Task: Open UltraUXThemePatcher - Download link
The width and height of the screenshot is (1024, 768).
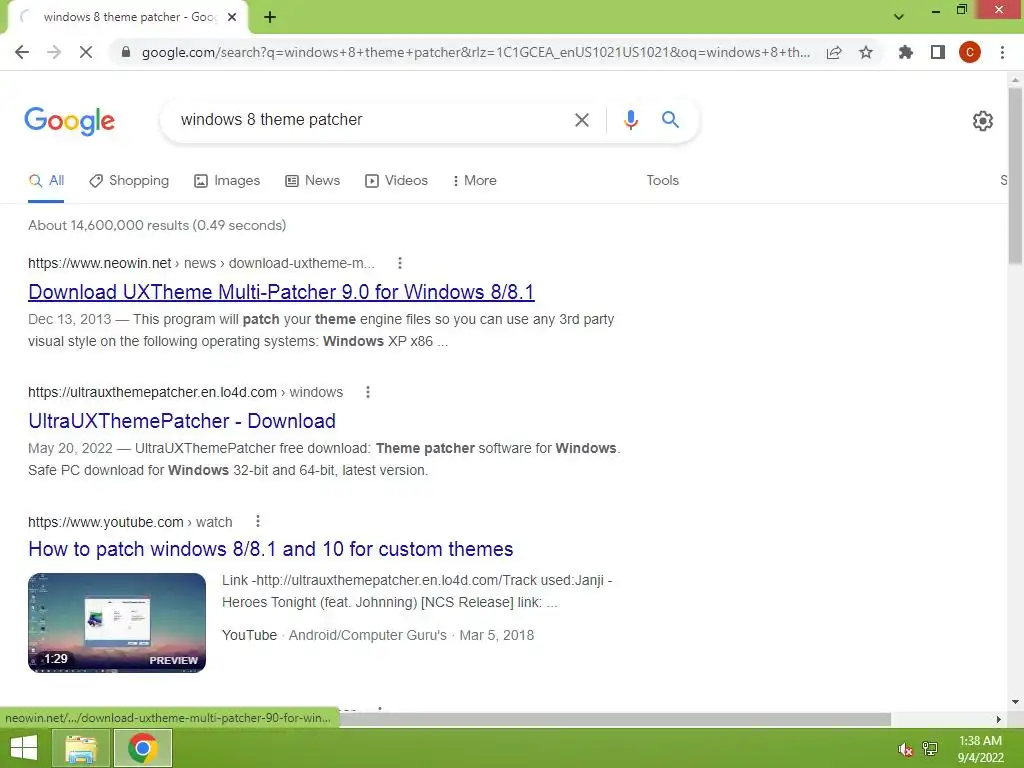Action: pos(182,421)
